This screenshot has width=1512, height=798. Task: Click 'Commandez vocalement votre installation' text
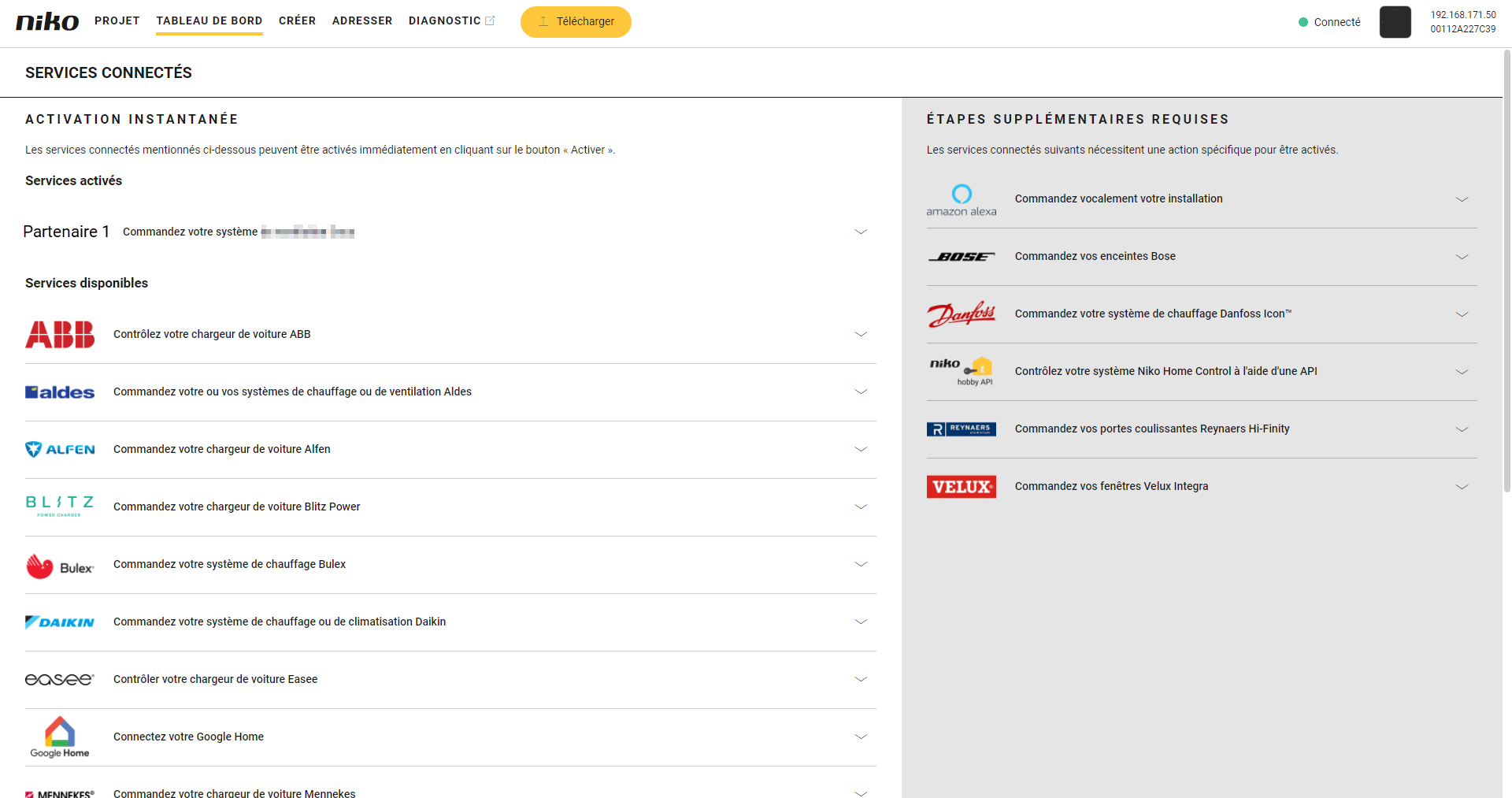tap(1118, 199)
